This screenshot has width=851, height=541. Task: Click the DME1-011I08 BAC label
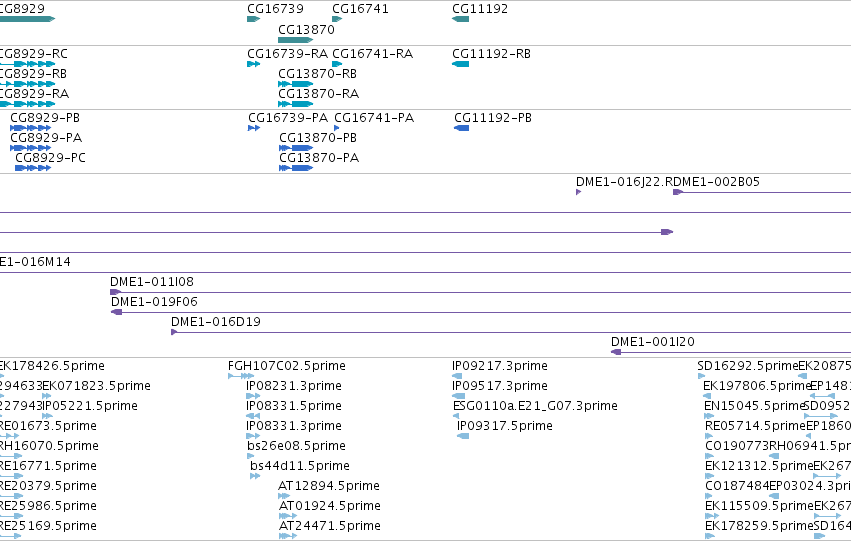coord(152,282)
